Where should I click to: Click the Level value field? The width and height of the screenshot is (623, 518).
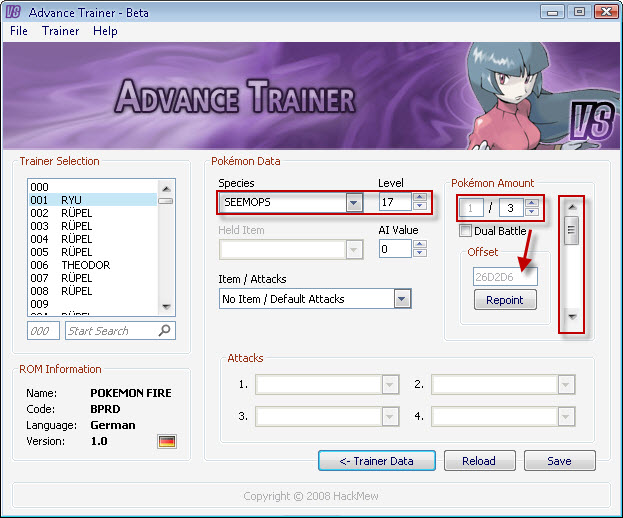[395, 202]
